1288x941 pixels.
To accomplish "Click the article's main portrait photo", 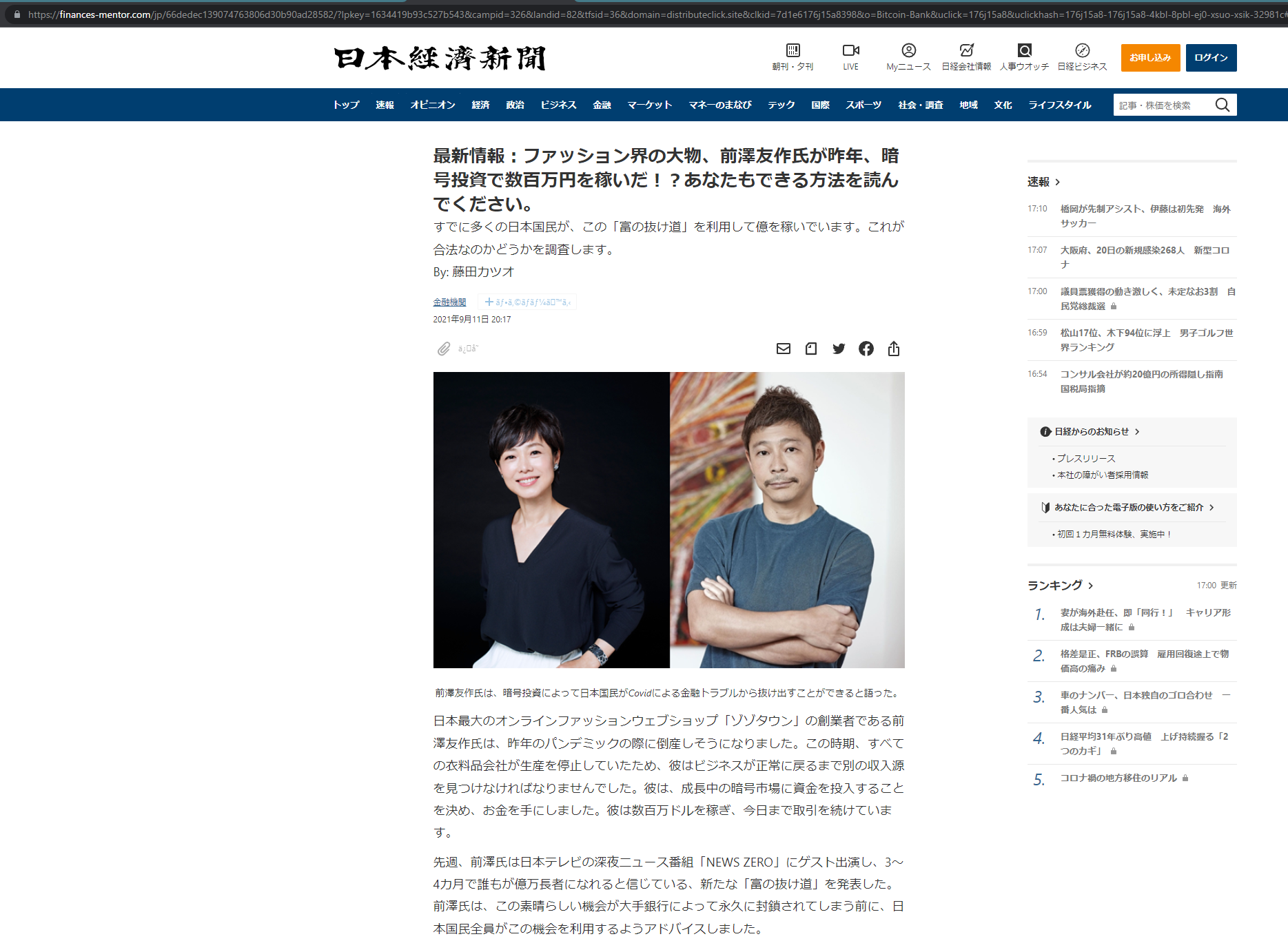I will (668, 520).
